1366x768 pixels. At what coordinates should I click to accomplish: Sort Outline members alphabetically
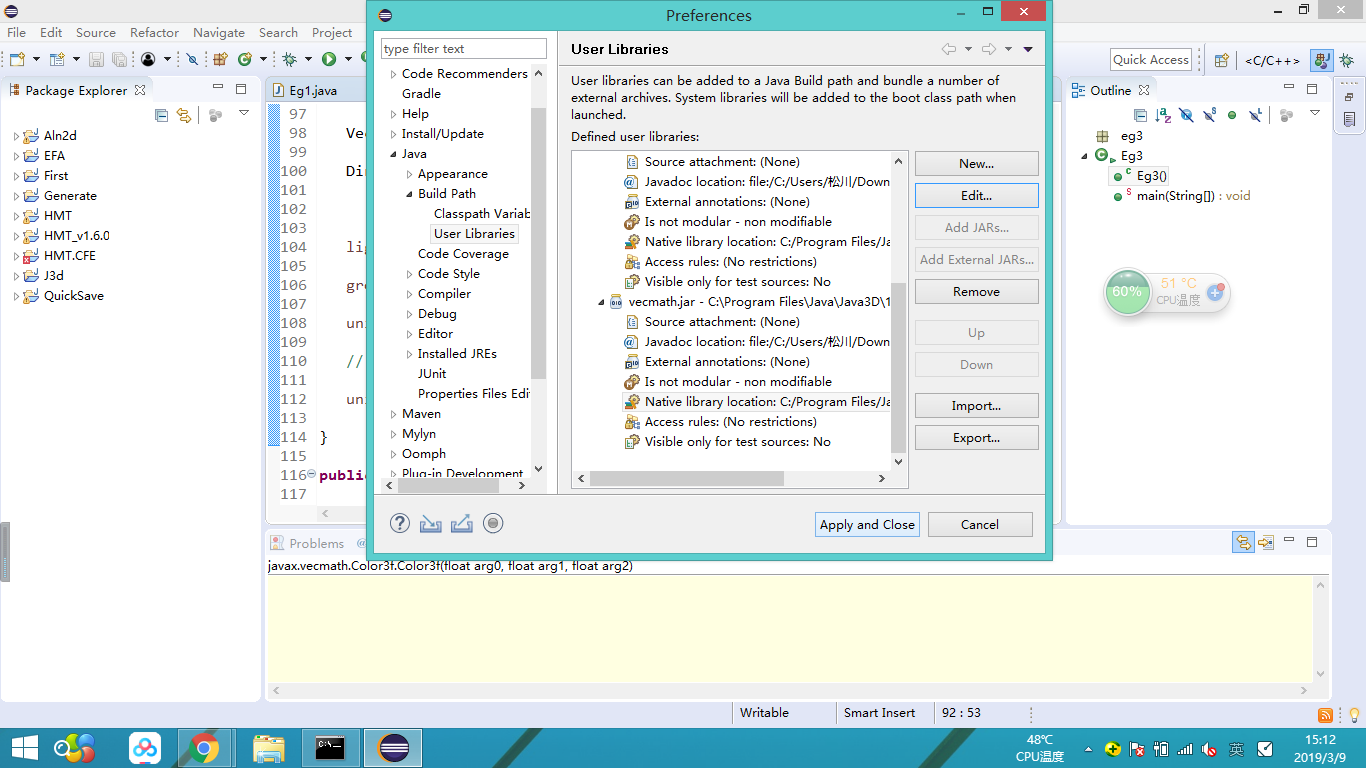(x=1161, y=115)
